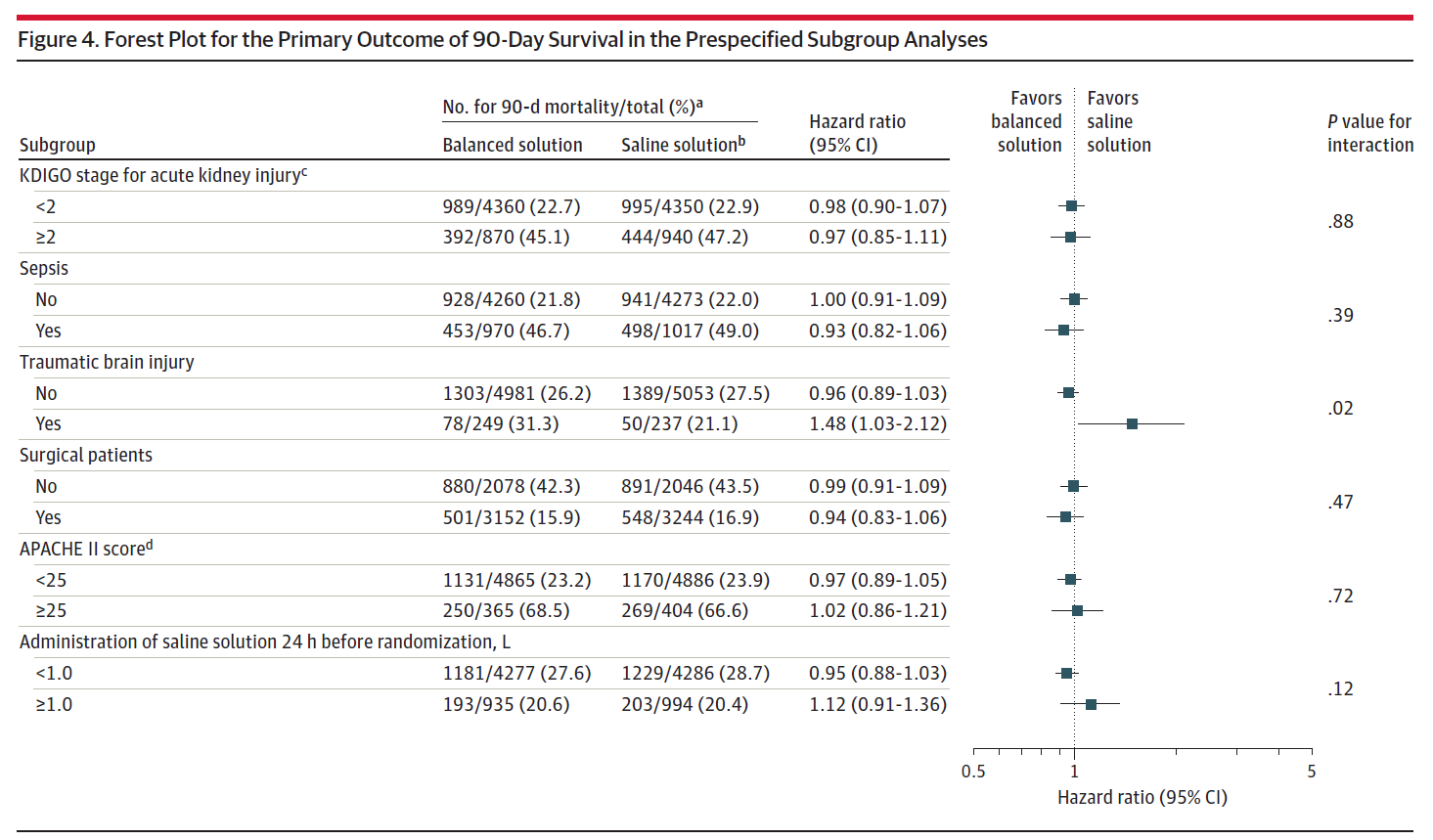The height and width of the screenshot is (840, 1433).
Task: Click the P value for interaction header
Action: coord(1369,134)
